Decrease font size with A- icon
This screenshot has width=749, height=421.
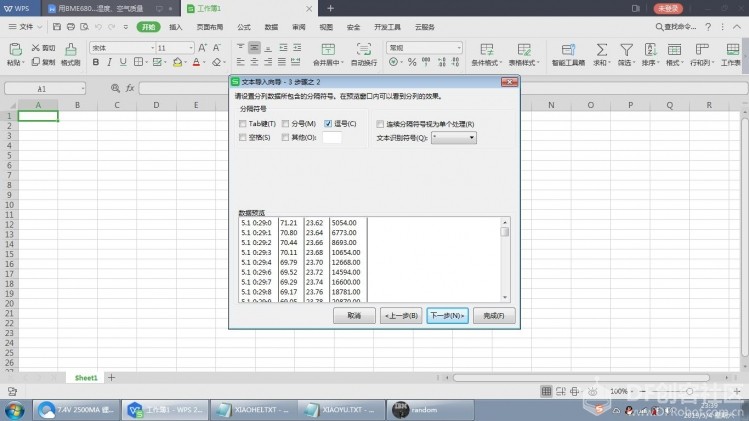[x=217, y=48]
